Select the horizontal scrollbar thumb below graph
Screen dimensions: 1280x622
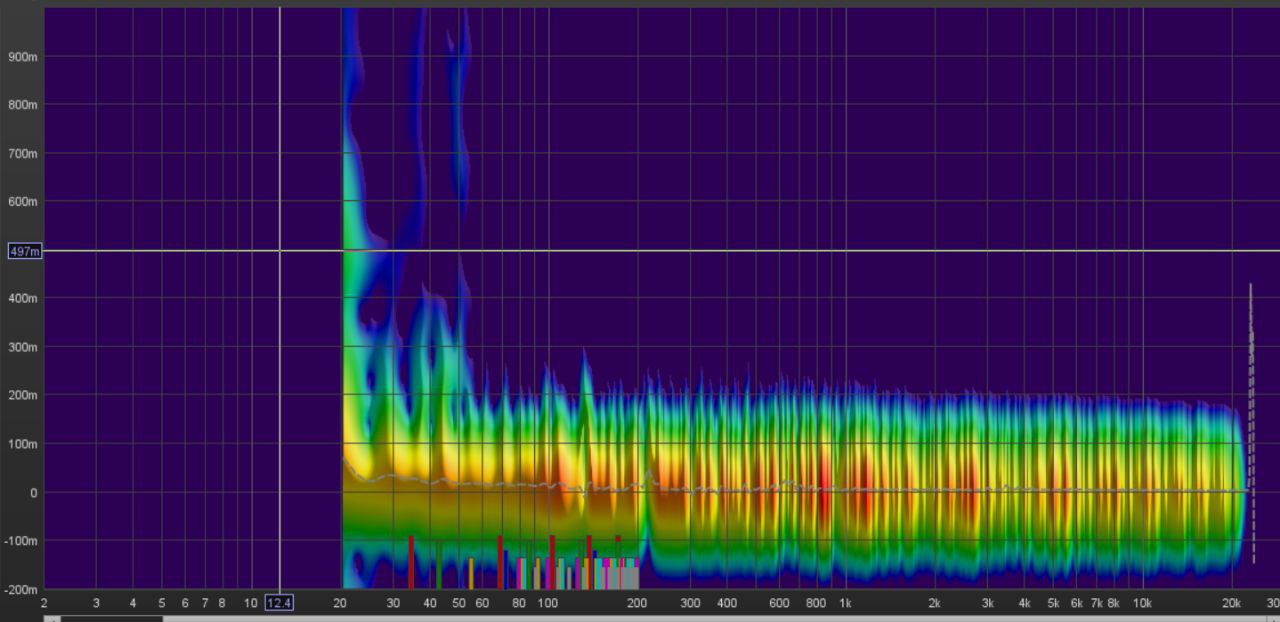pos(111,619)
